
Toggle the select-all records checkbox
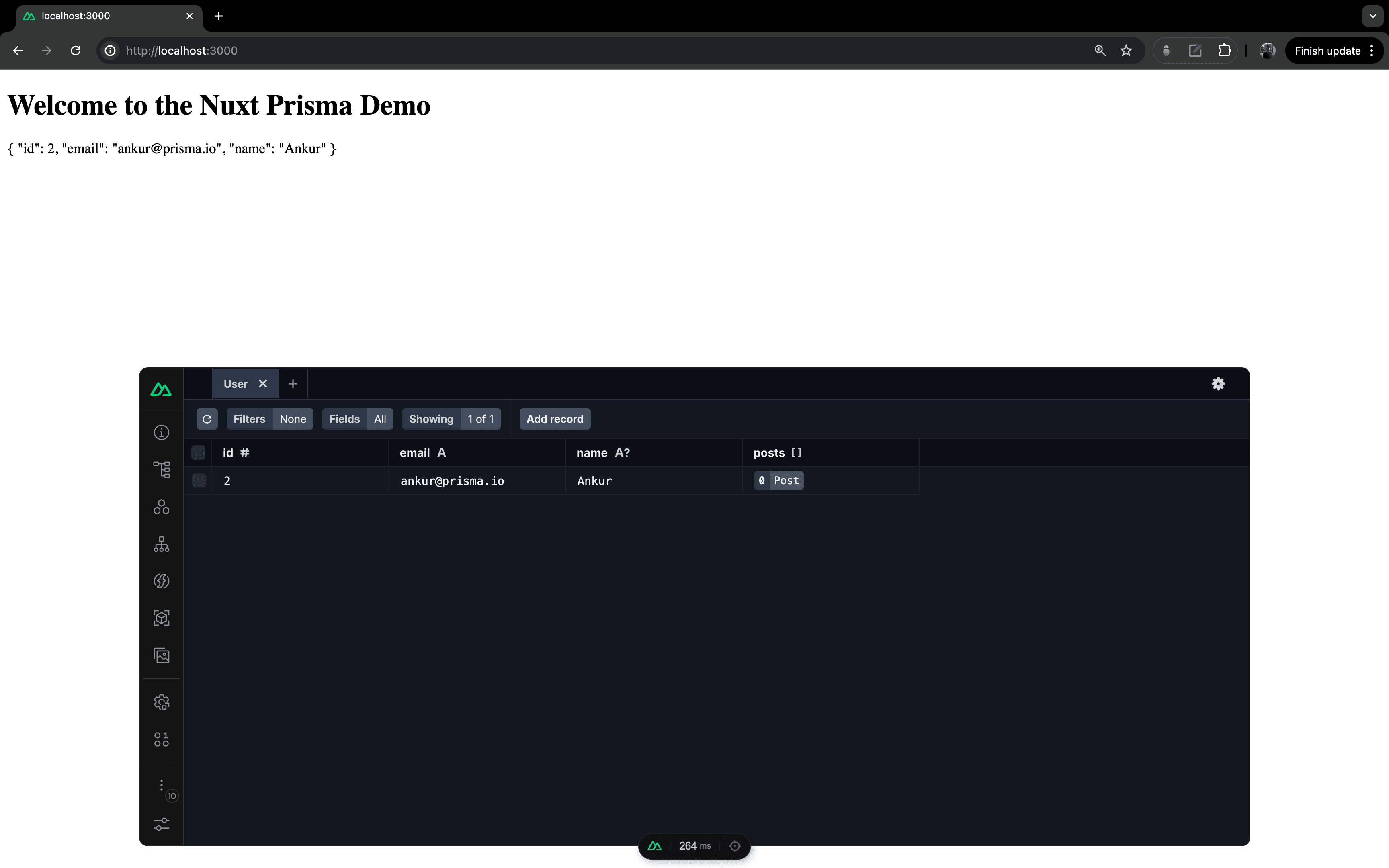(198, 452)
